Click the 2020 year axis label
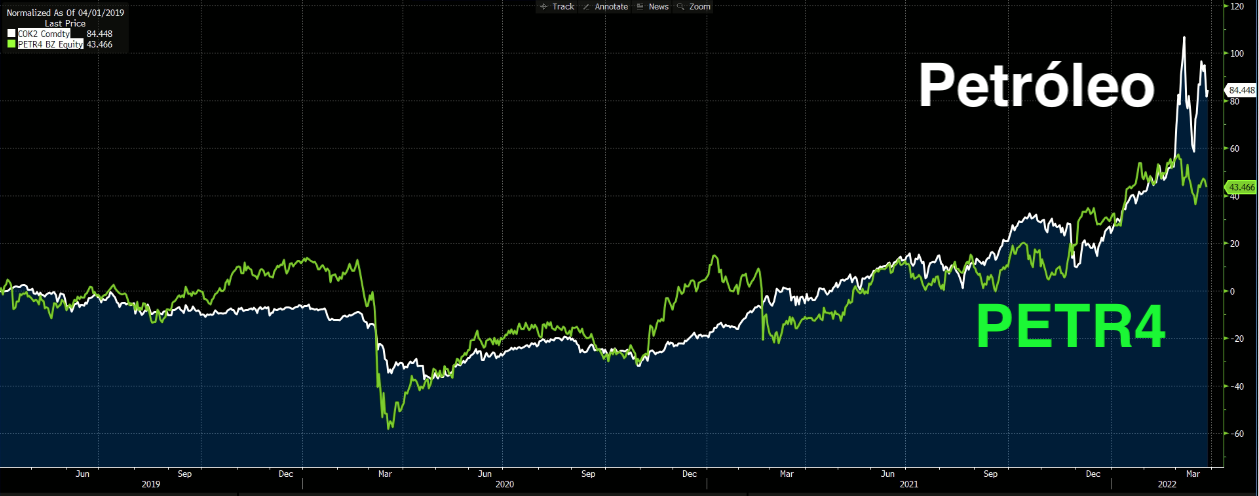The width and height of the screenshot is (1259, 496). [504, 483]
